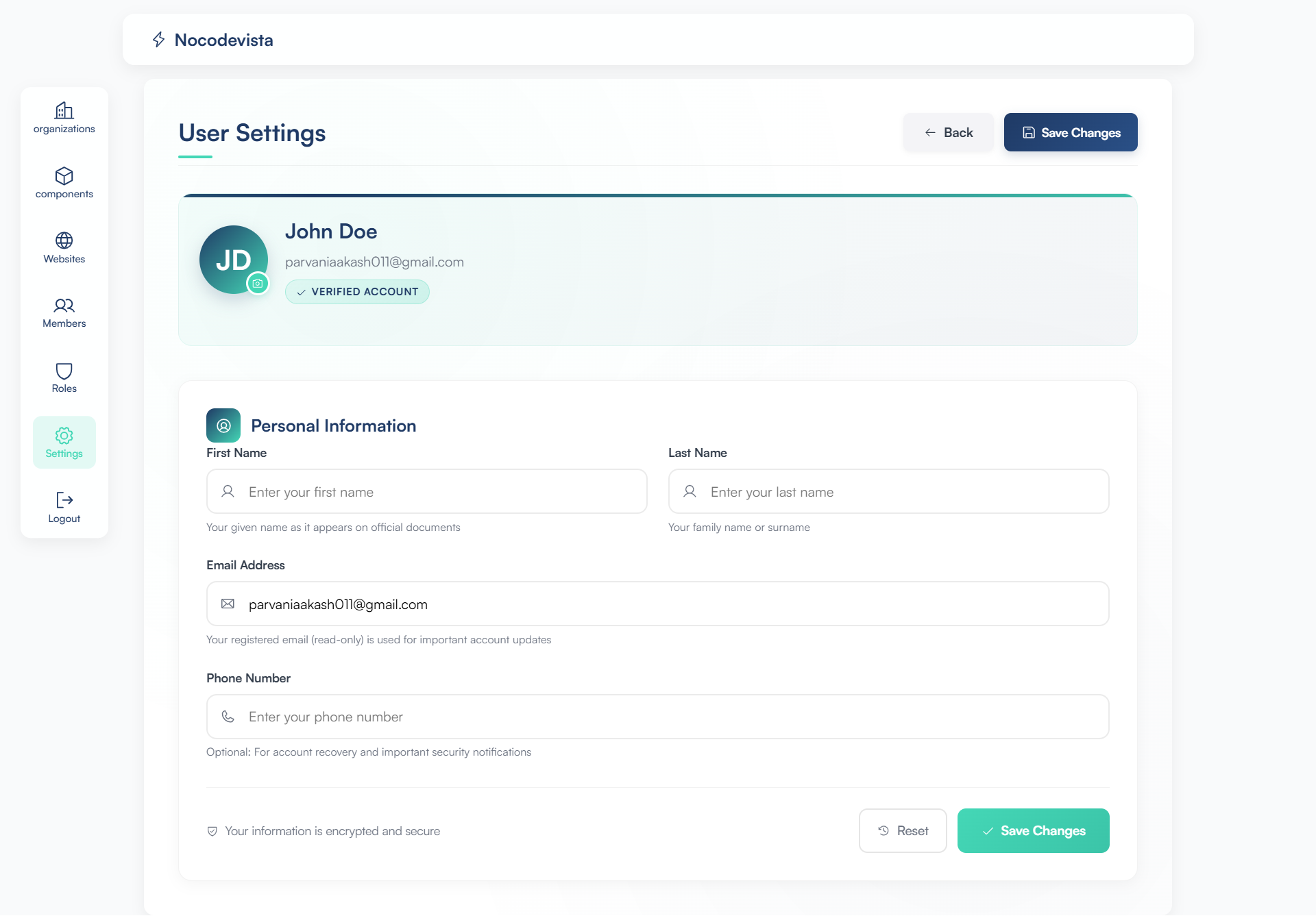
Task: Click the Verified Account badge
Action: point(357,292)
